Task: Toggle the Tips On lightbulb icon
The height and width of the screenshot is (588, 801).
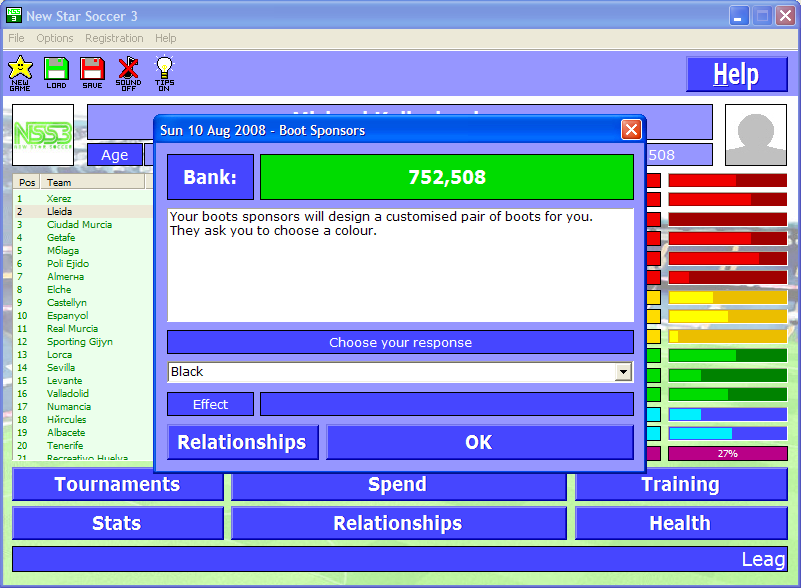Action: [x=164, y=72]
